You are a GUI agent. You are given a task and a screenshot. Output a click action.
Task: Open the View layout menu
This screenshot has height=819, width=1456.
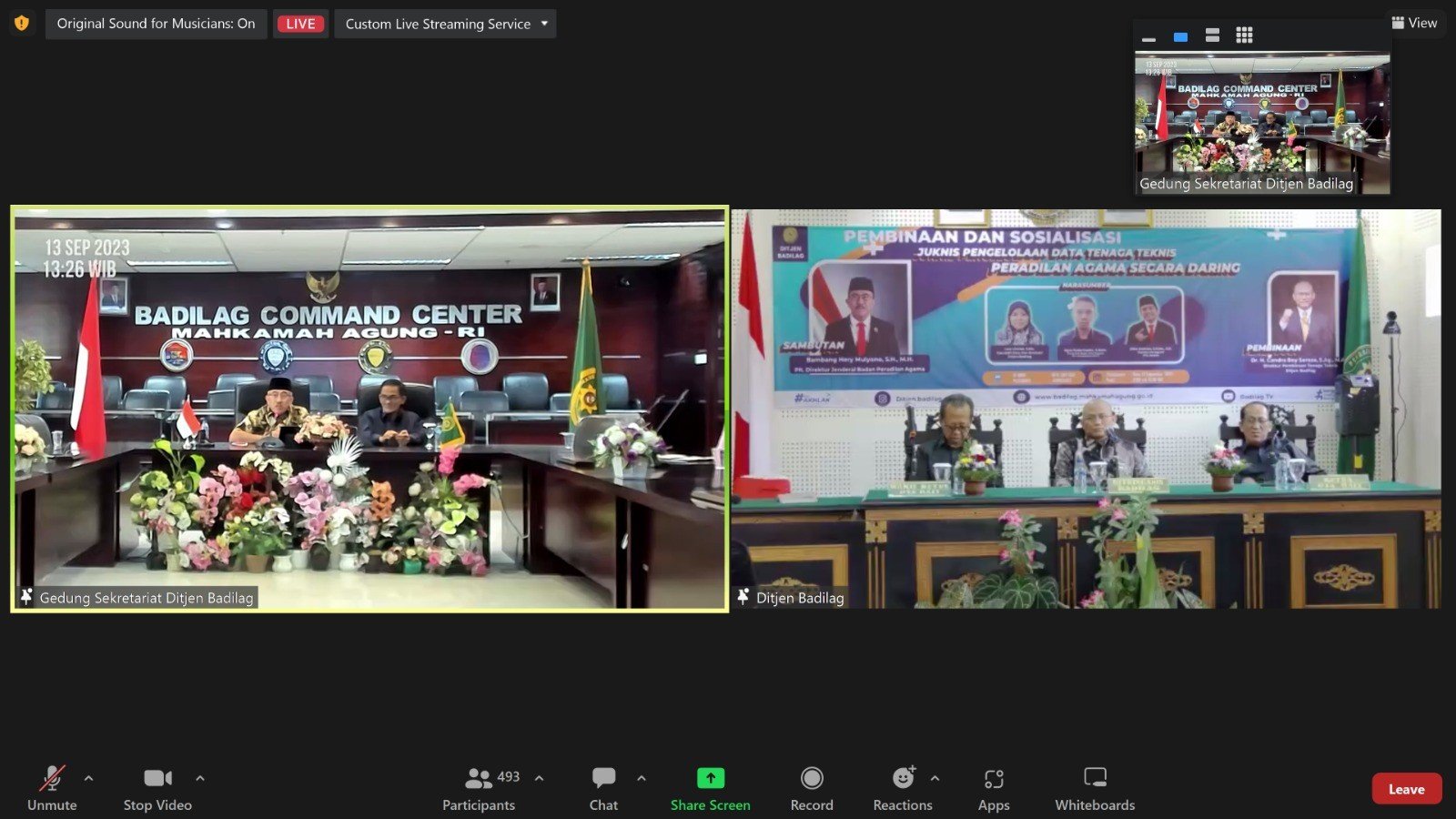coord(1414,23)
